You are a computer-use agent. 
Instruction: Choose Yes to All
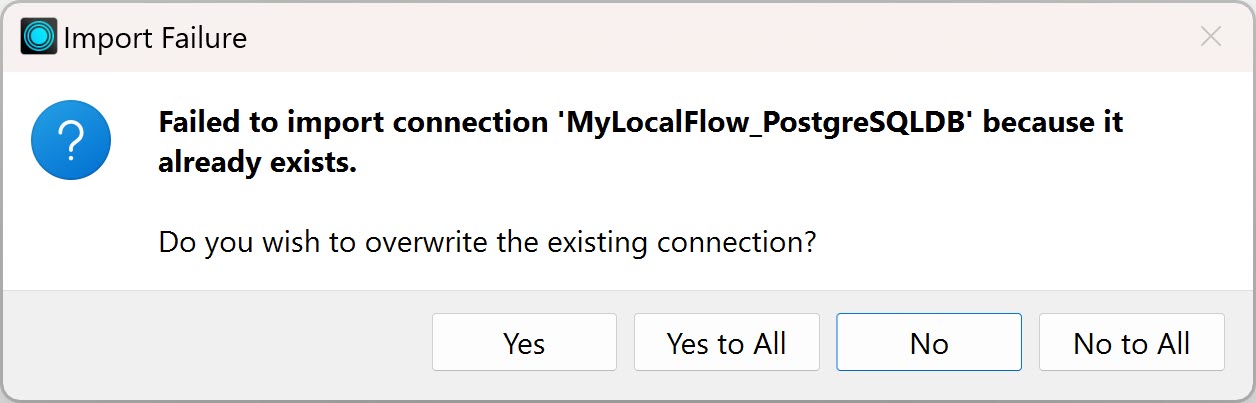click(726, 342)
